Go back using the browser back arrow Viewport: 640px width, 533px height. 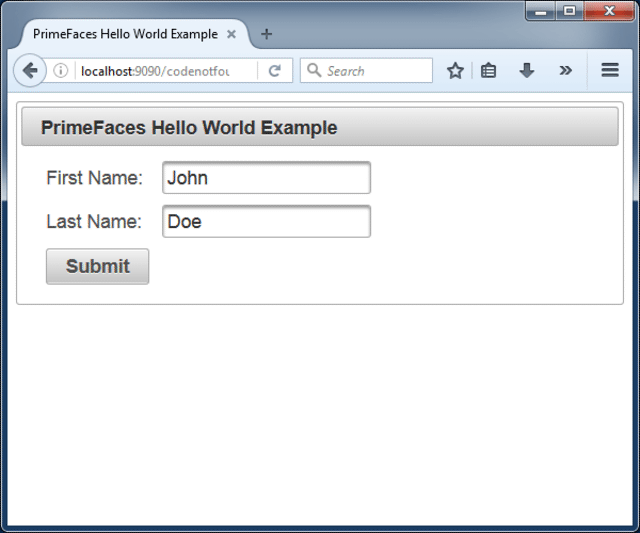pos(30,71)
